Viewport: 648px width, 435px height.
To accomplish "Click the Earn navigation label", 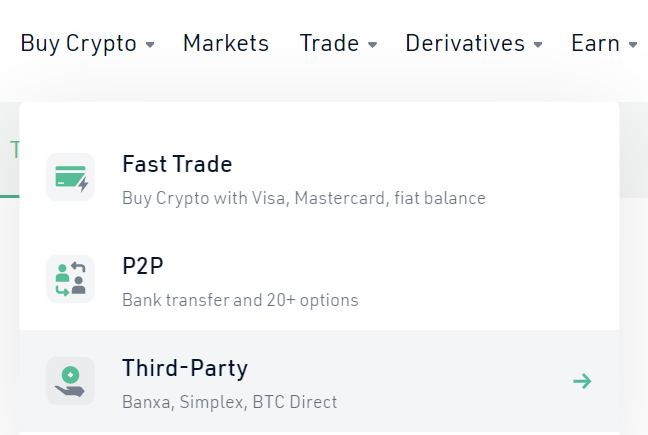I will click(x=595, y=43).
